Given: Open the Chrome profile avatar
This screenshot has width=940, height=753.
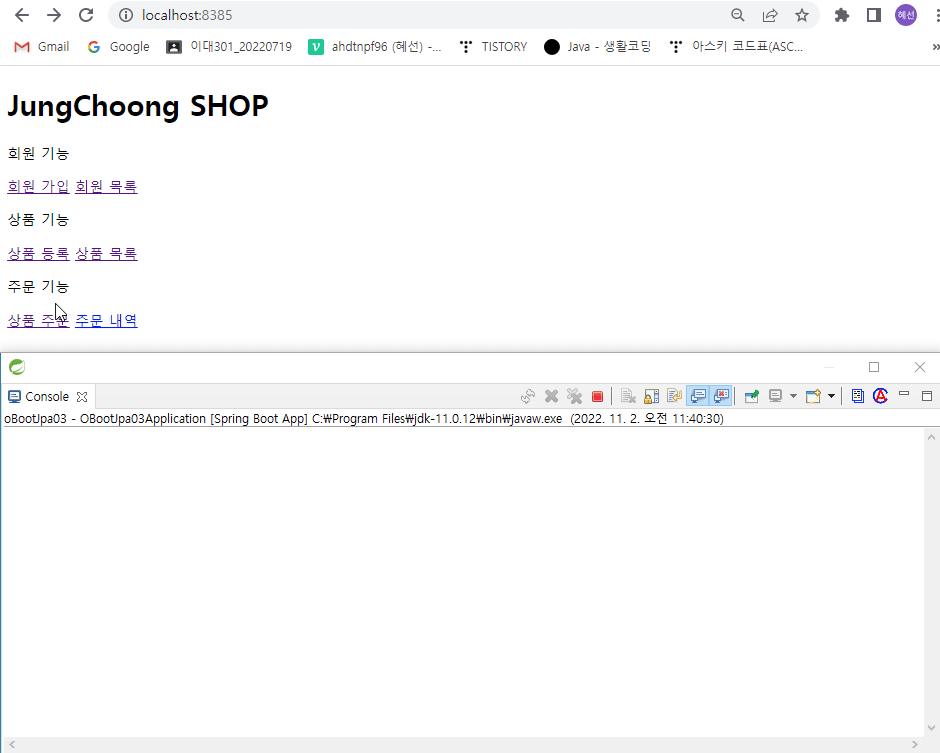Looking at the screenshot, I should click(906, 15).
